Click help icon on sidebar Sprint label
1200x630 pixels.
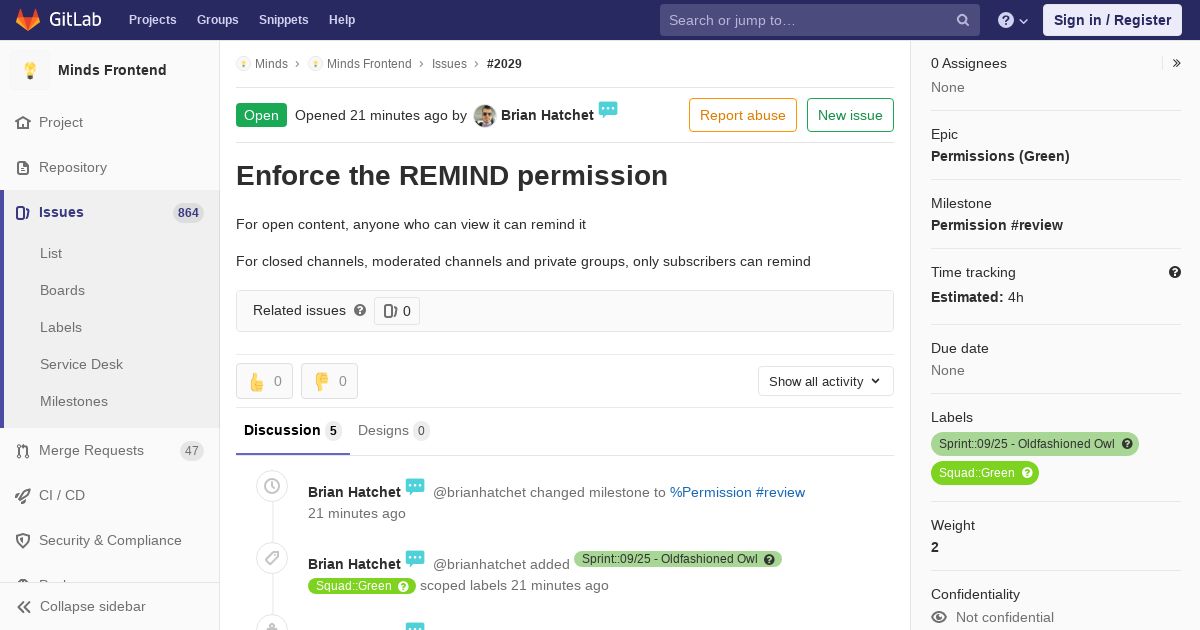coord(1127,444)
